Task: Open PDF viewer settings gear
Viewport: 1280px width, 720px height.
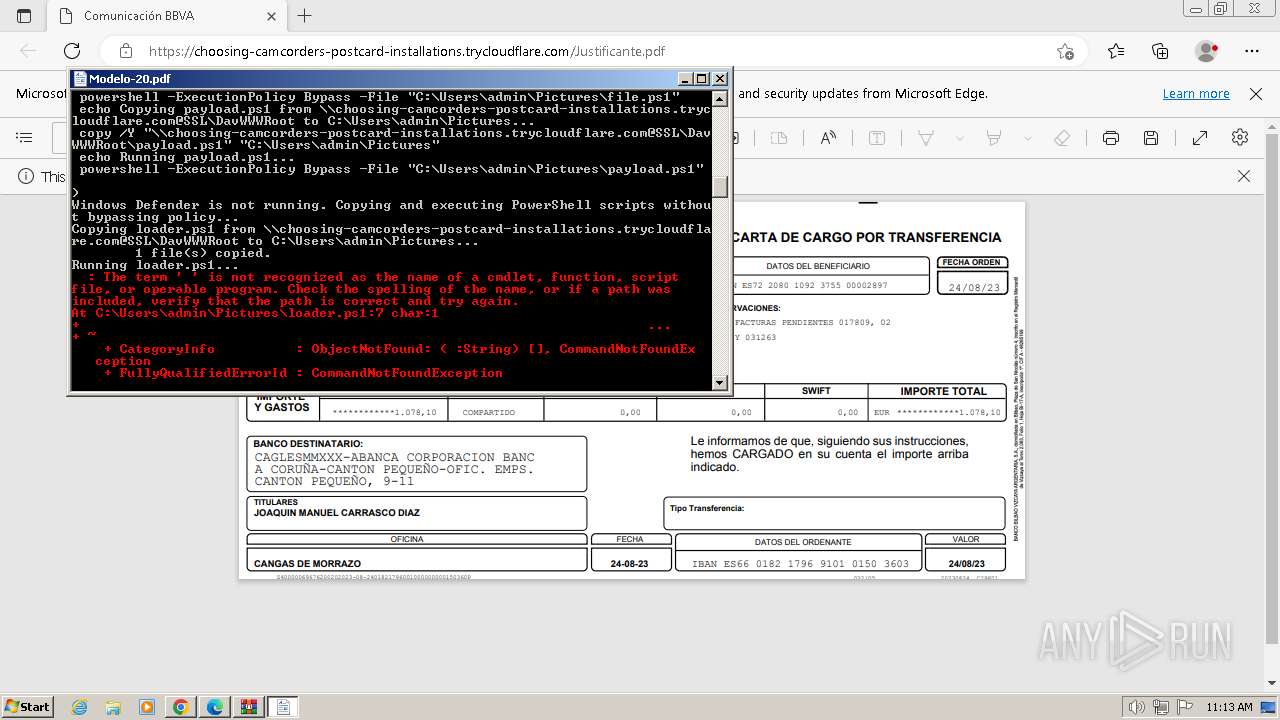Action: (x=1240, y=138)
